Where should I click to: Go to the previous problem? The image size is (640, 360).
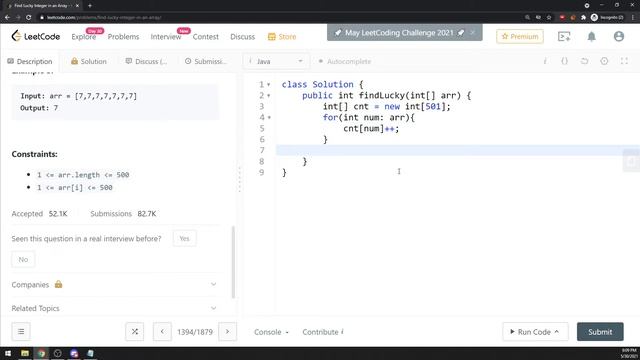[162, 331]
